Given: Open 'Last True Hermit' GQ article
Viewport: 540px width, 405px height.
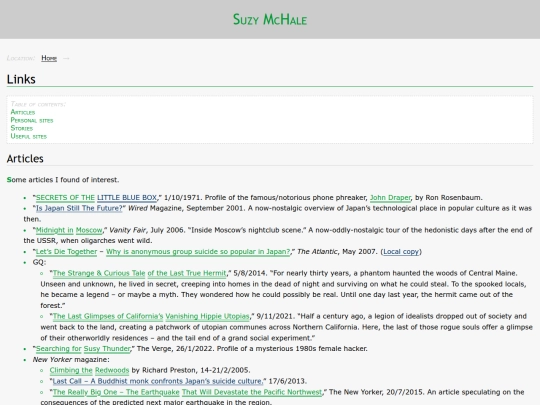Looking at the screenshot, I should pyautogui.click(x=139, y=273).
